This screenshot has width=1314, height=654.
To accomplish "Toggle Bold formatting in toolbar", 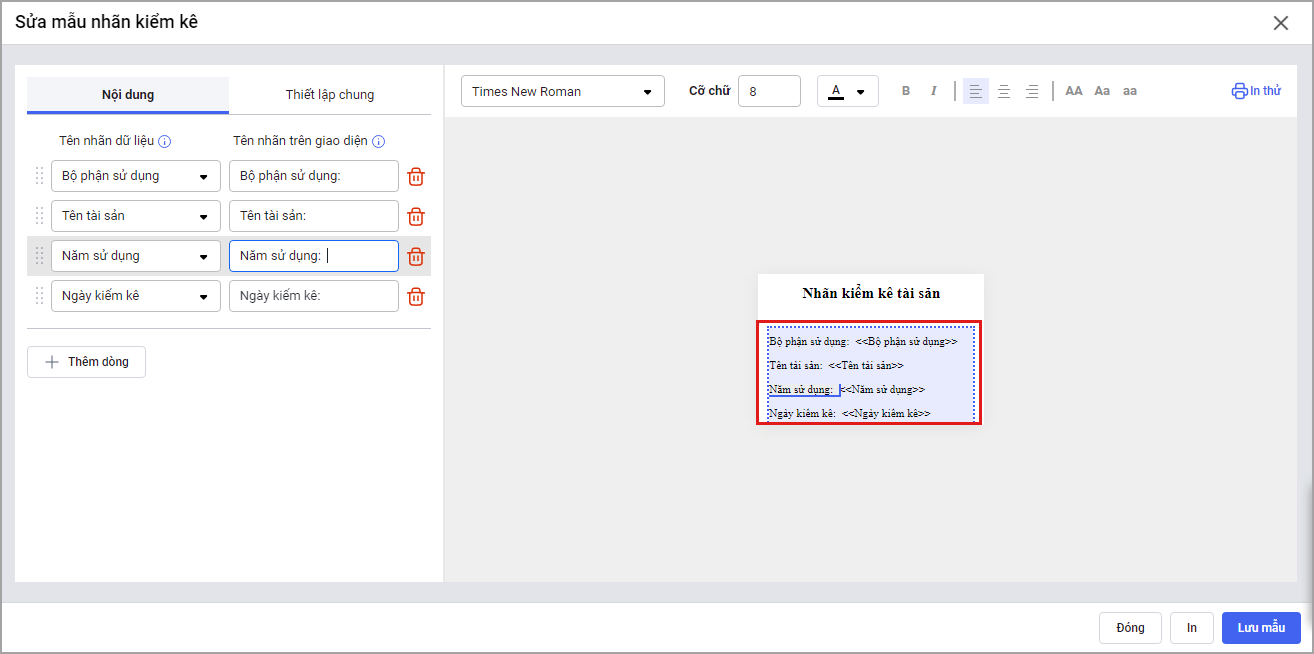I will point(906,91).
